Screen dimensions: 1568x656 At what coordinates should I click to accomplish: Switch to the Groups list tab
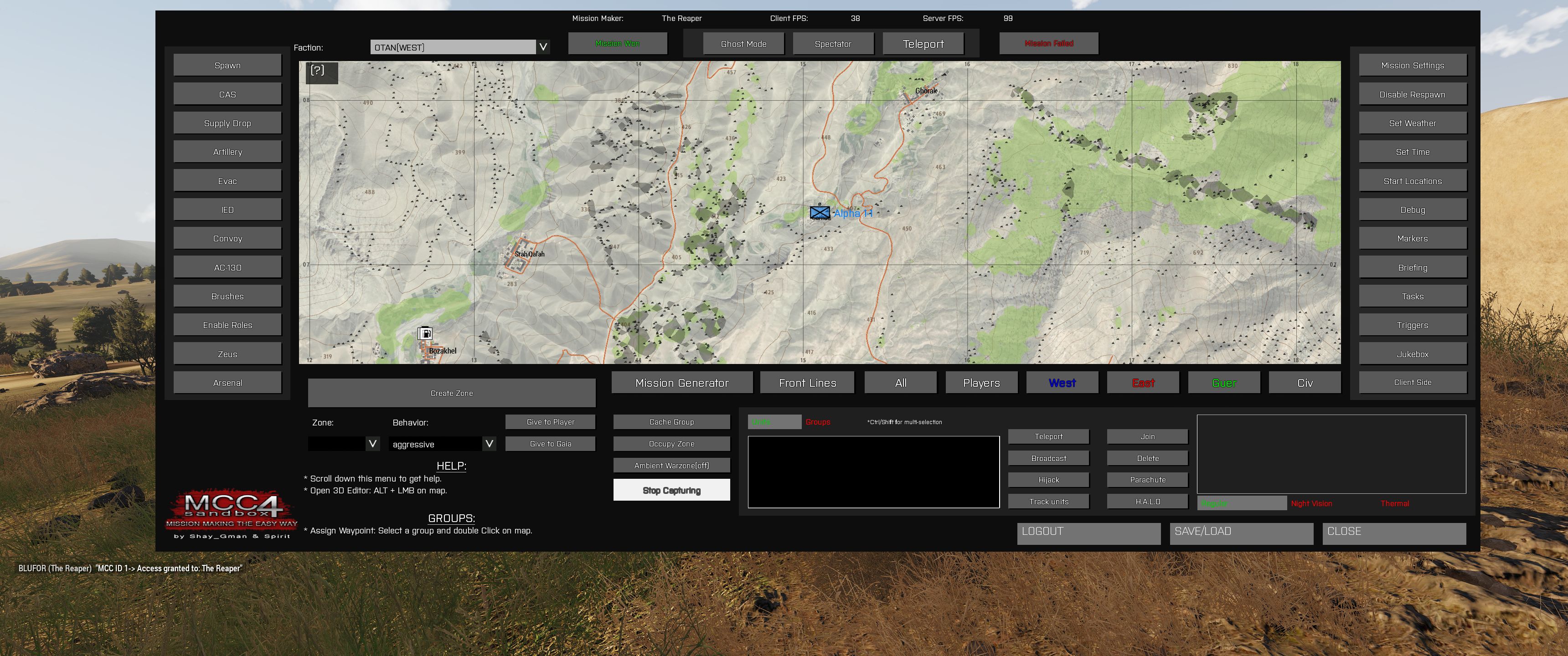click(817, 422)
